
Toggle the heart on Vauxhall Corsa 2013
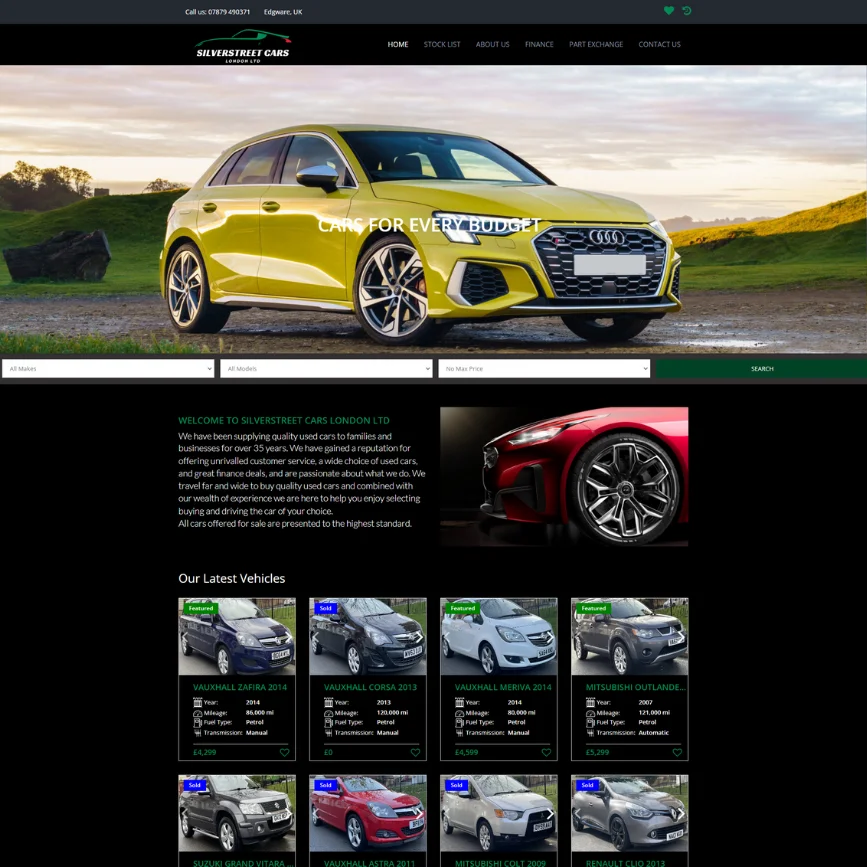click(x=415, y=752)
